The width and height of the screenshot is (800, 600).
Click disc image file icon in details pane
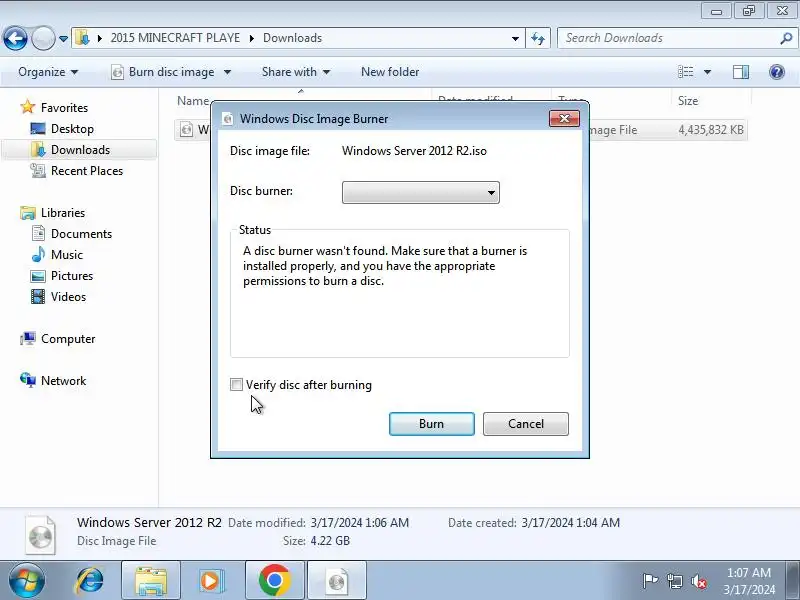40,535
